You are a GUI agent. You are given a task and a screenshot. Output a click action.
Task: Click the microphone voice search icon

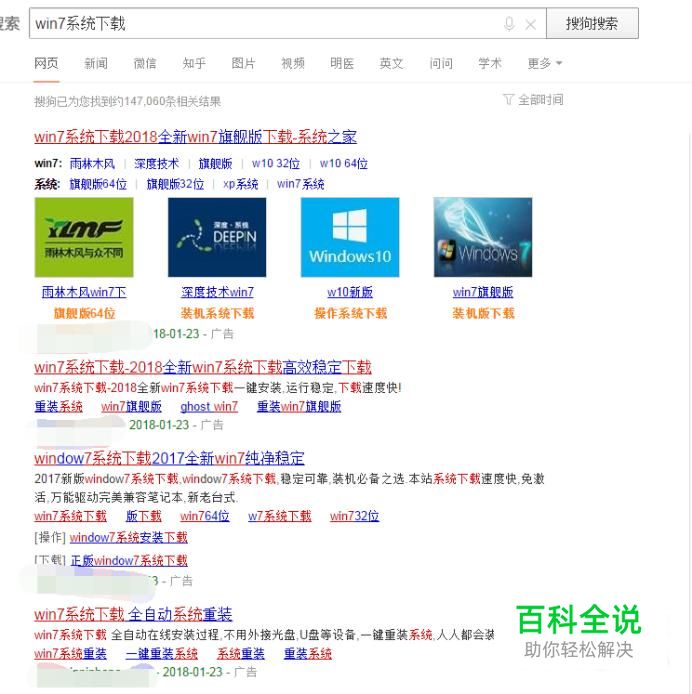click(509, 24)
